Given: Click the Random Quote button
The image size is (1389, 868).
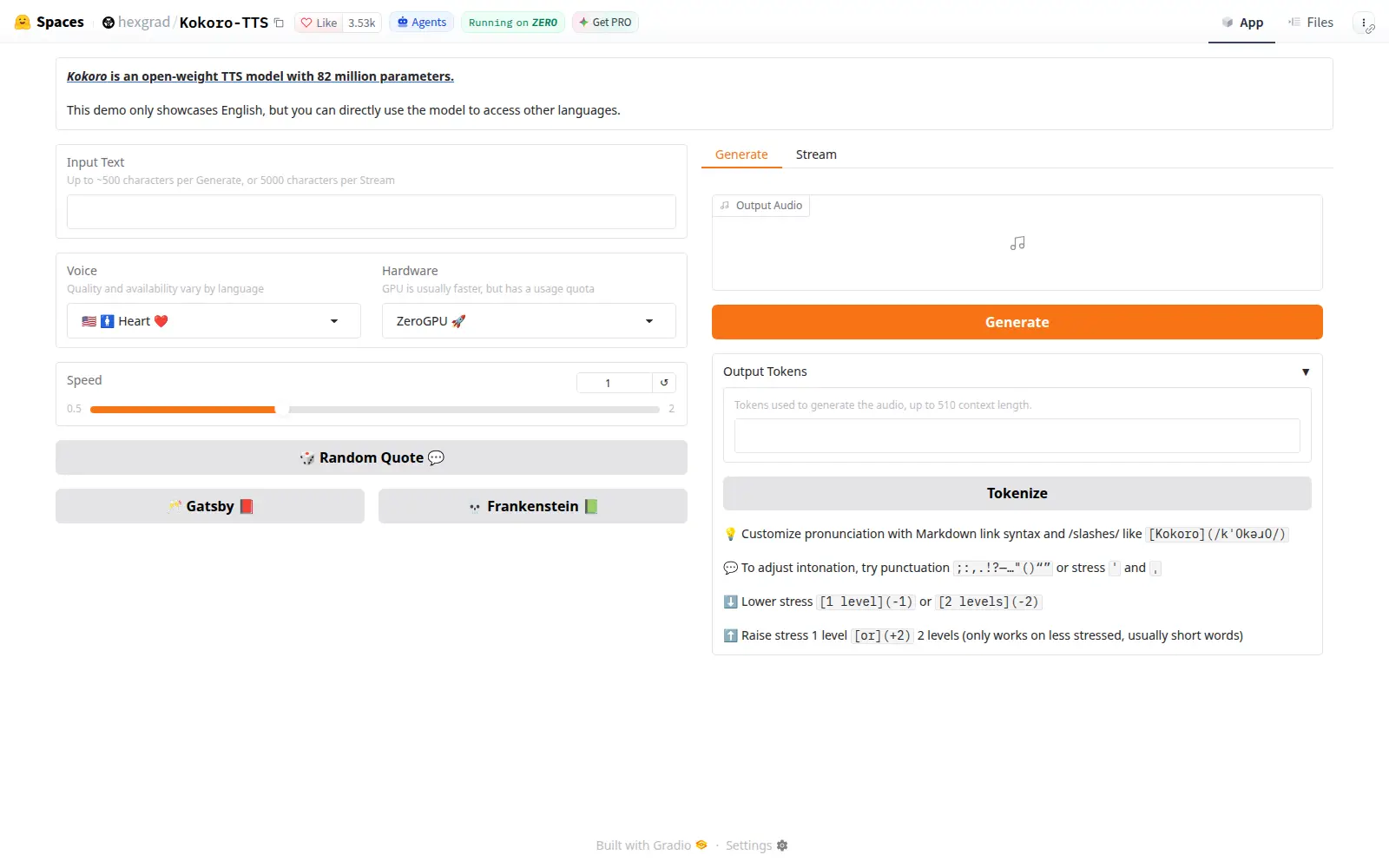Looking at the screenshot, I should pos(372,457).
